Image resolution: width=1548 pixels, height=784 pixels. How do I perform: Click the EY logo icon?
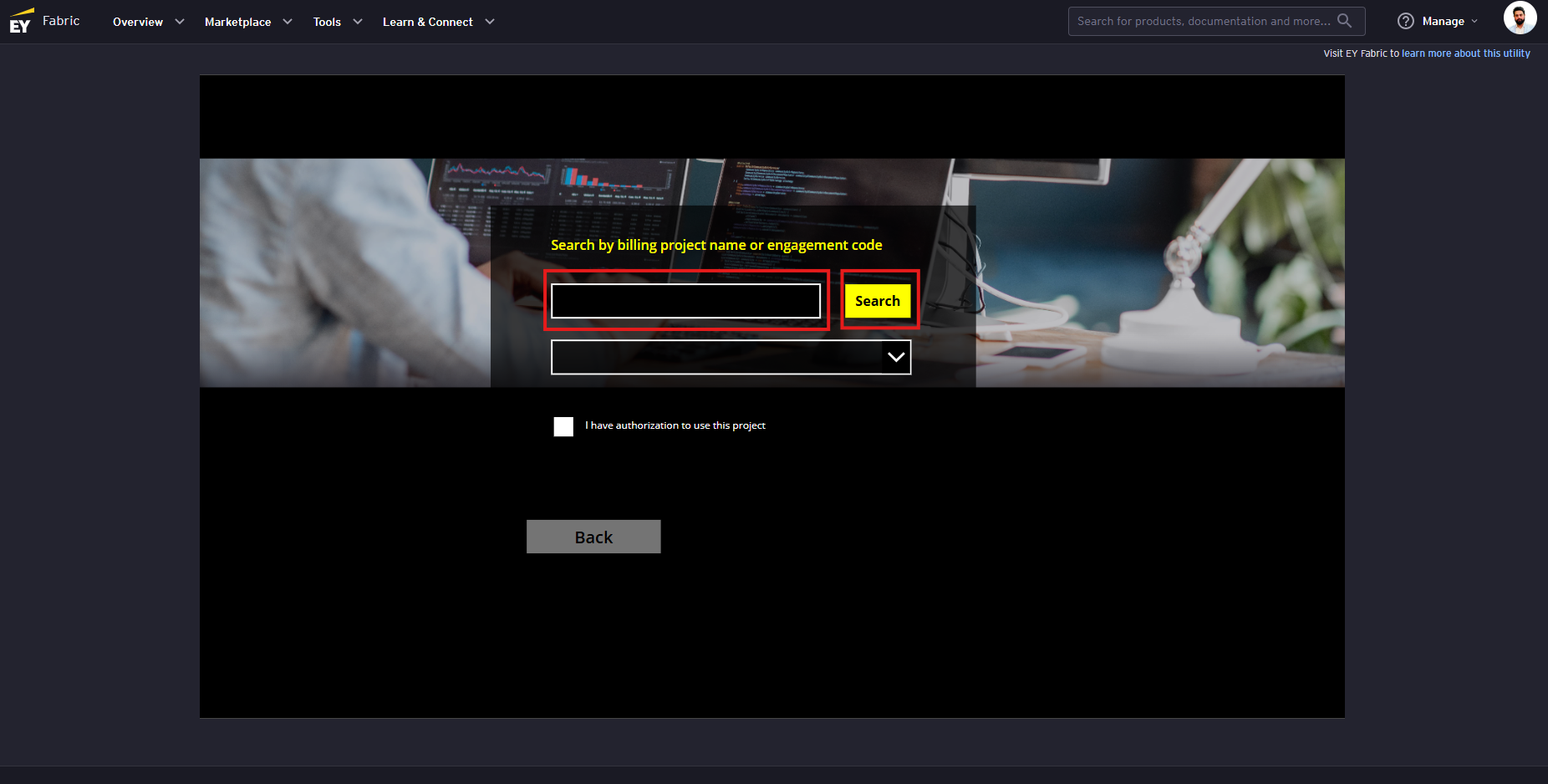coord(21,21)
